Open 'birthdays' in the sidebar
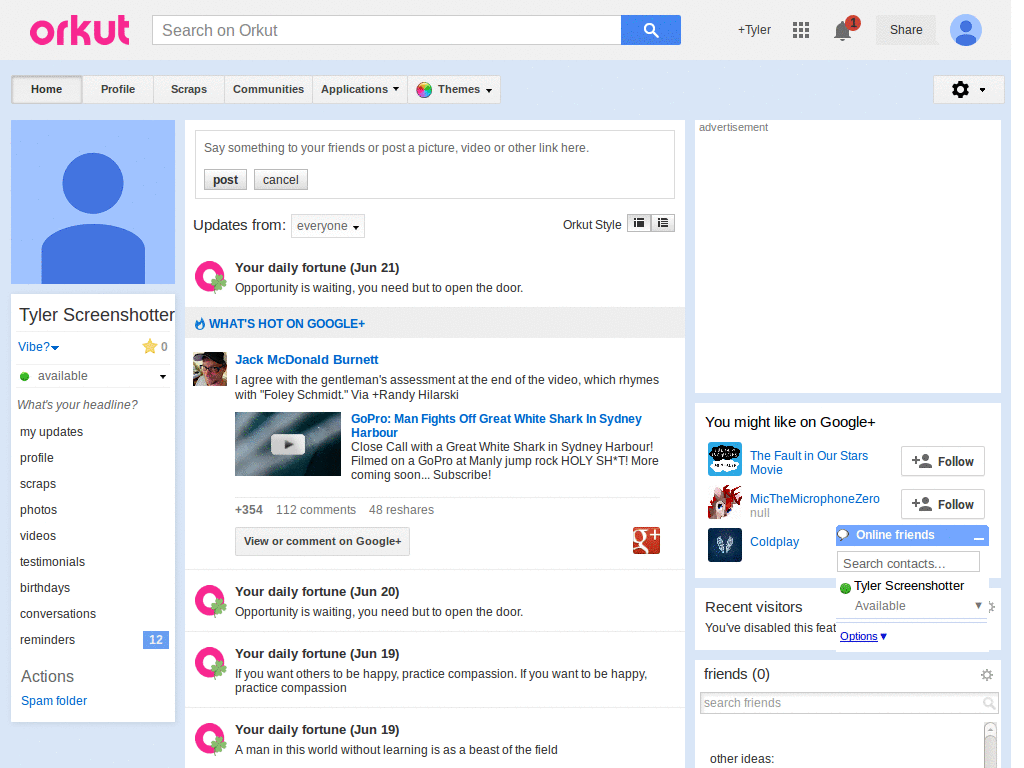1024x768 pixels. [45, 588]
